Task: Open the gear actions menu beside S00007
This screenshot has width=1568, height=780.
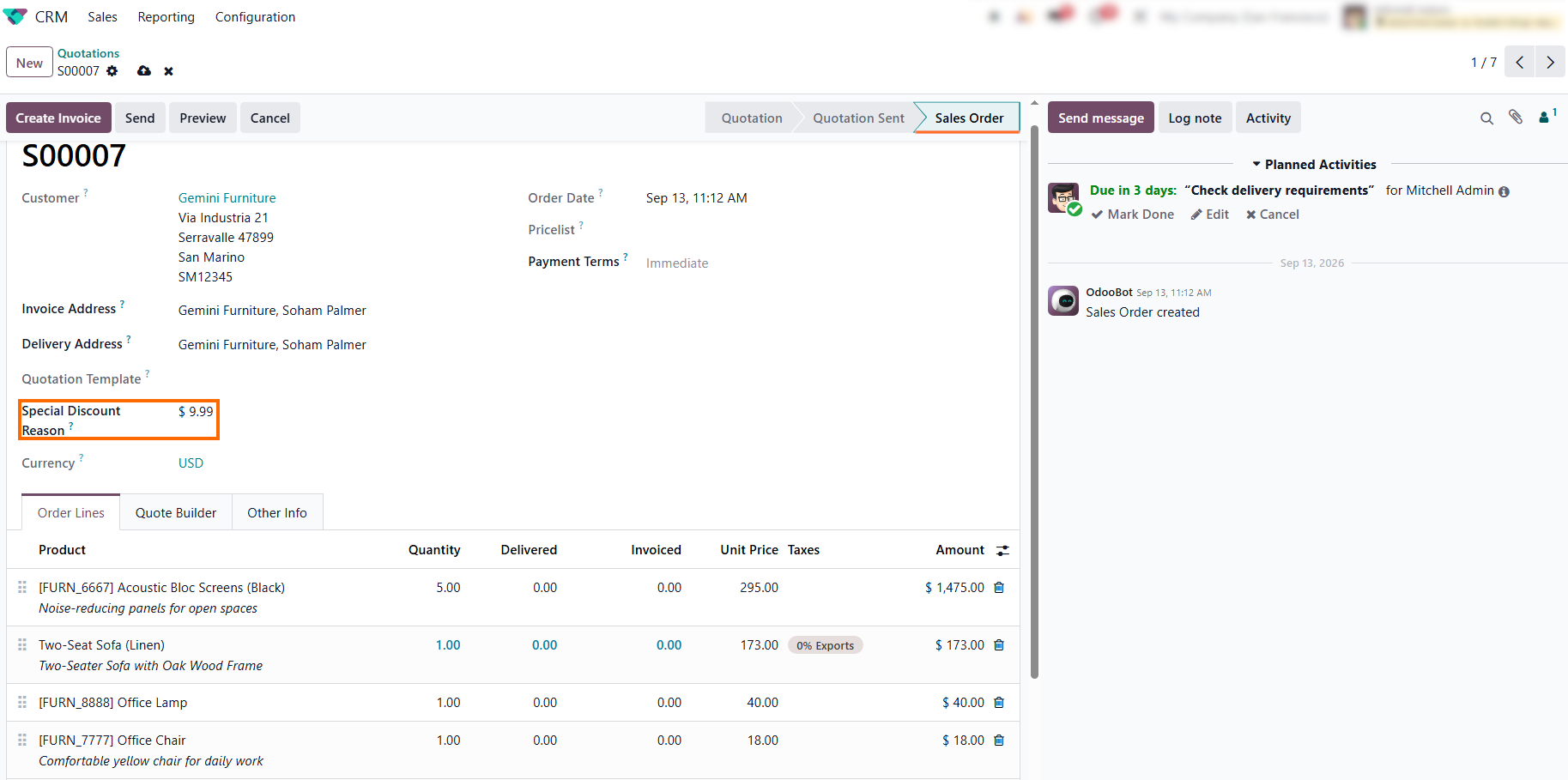Action: (112, 71)
